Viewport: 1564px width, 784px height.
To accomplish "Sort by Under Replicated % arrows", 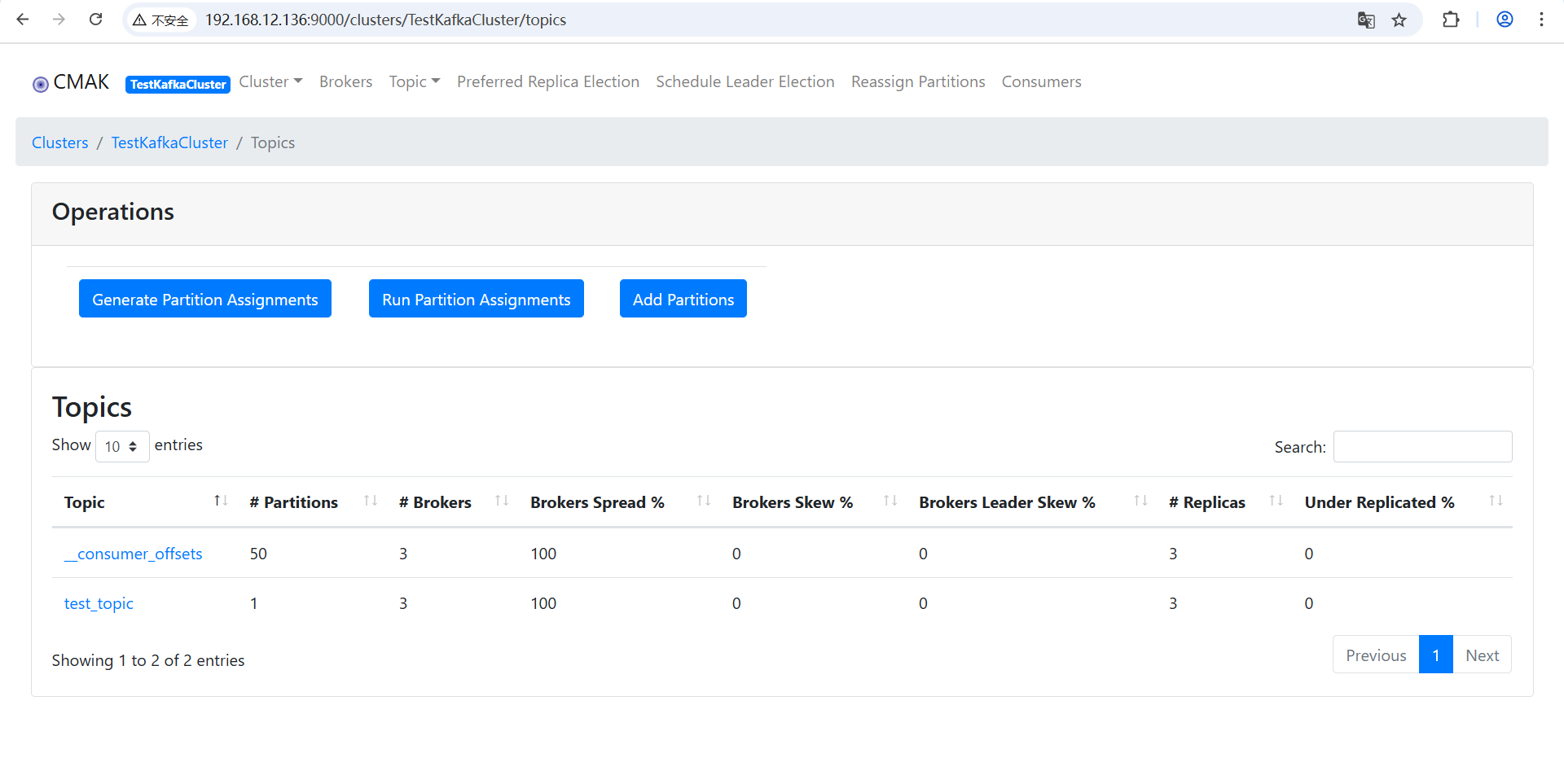I will click(1496, 501).
